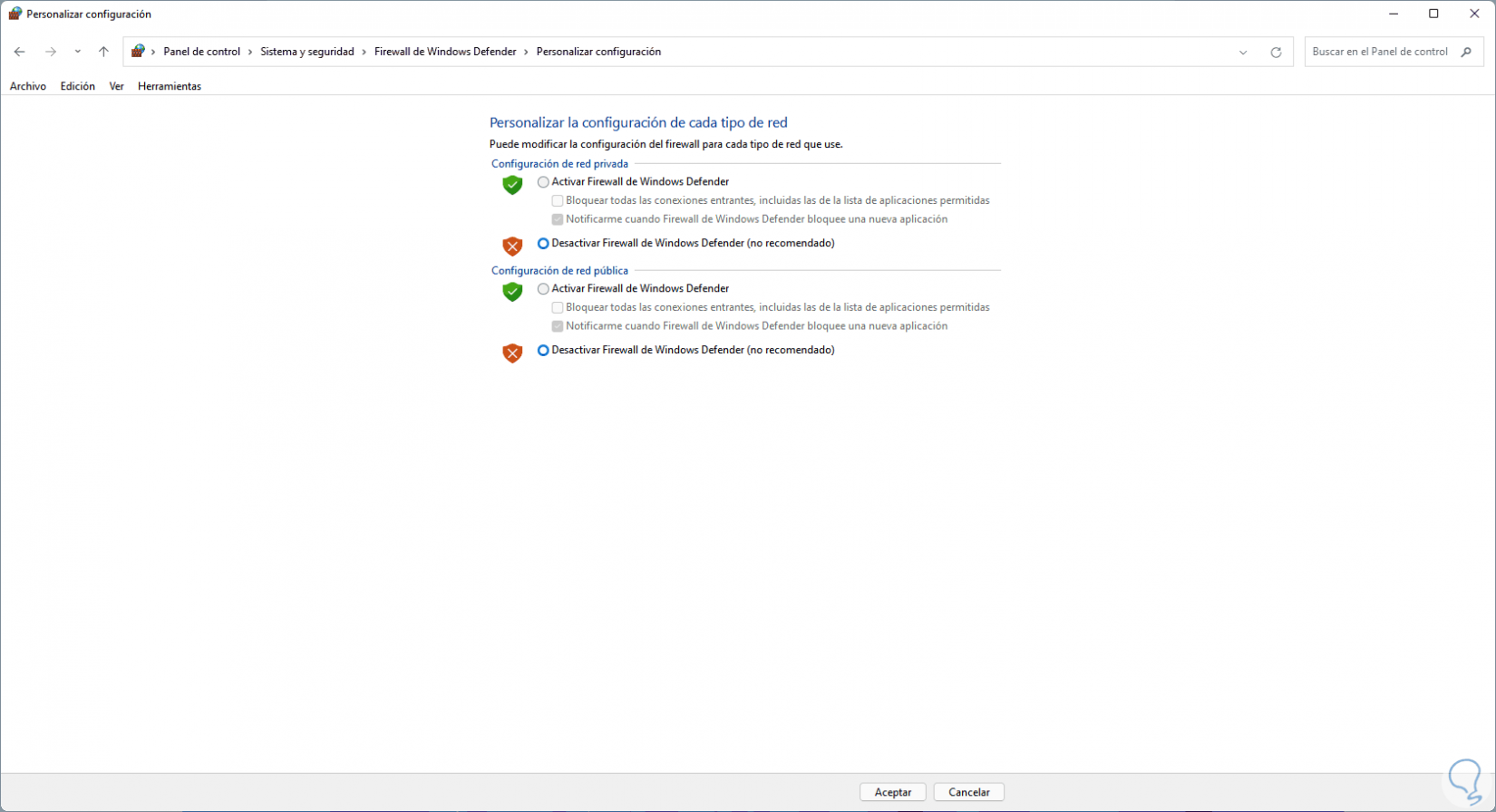The width and height of the screenshot is (1496, 812).
Task: Click Personalizar configuración breadcrumb
Action: pos(598,52)
